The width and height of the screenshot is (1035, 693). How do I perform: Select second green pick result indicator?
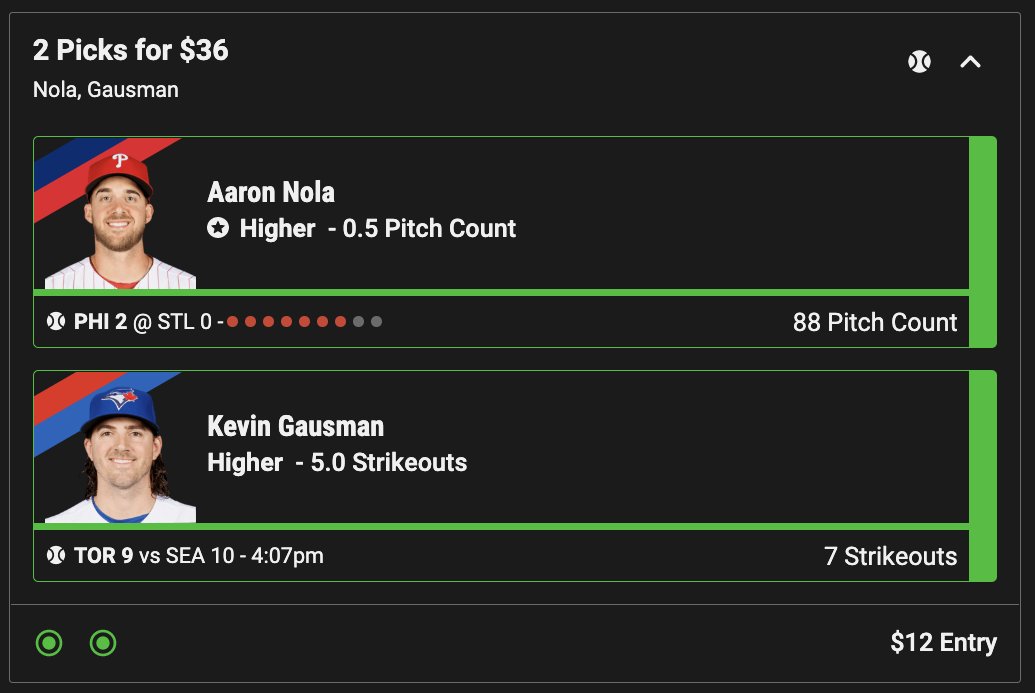[103, 642]
